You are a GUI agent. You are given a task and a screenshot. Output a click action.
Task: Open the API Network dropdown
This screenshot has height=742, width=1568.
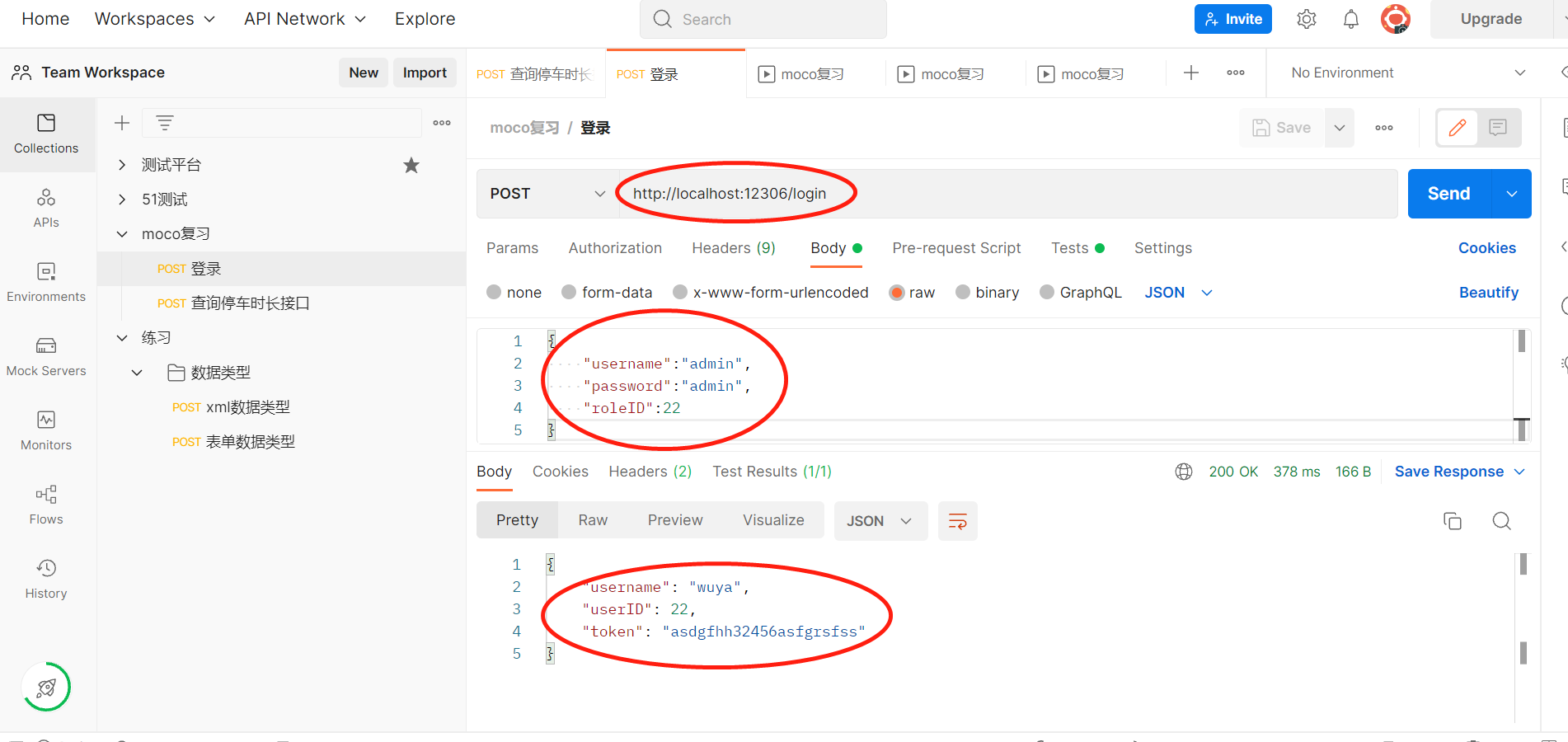pos(304,19)
